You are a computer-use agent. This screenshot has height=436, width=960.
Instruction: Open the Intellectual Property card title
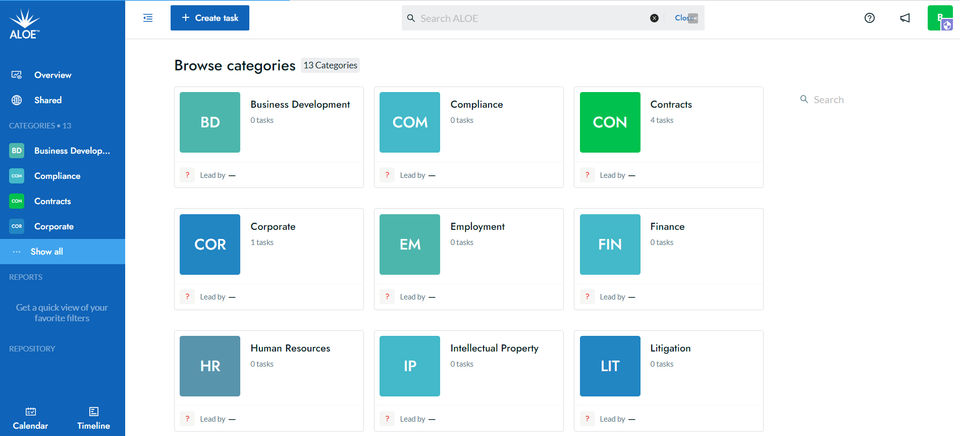coord(495,348)
